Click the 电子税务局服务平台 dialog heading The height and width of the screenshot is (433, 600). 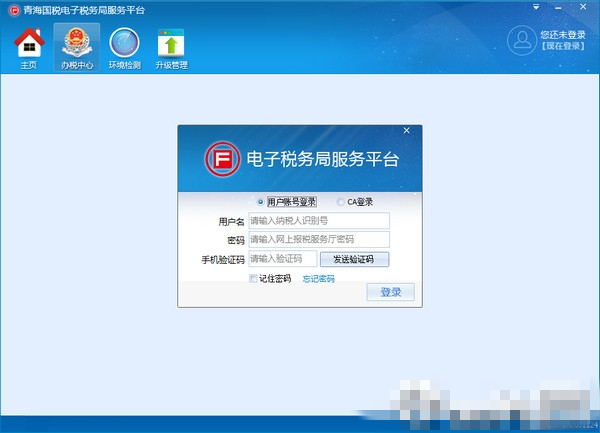(x=323, y=159)
